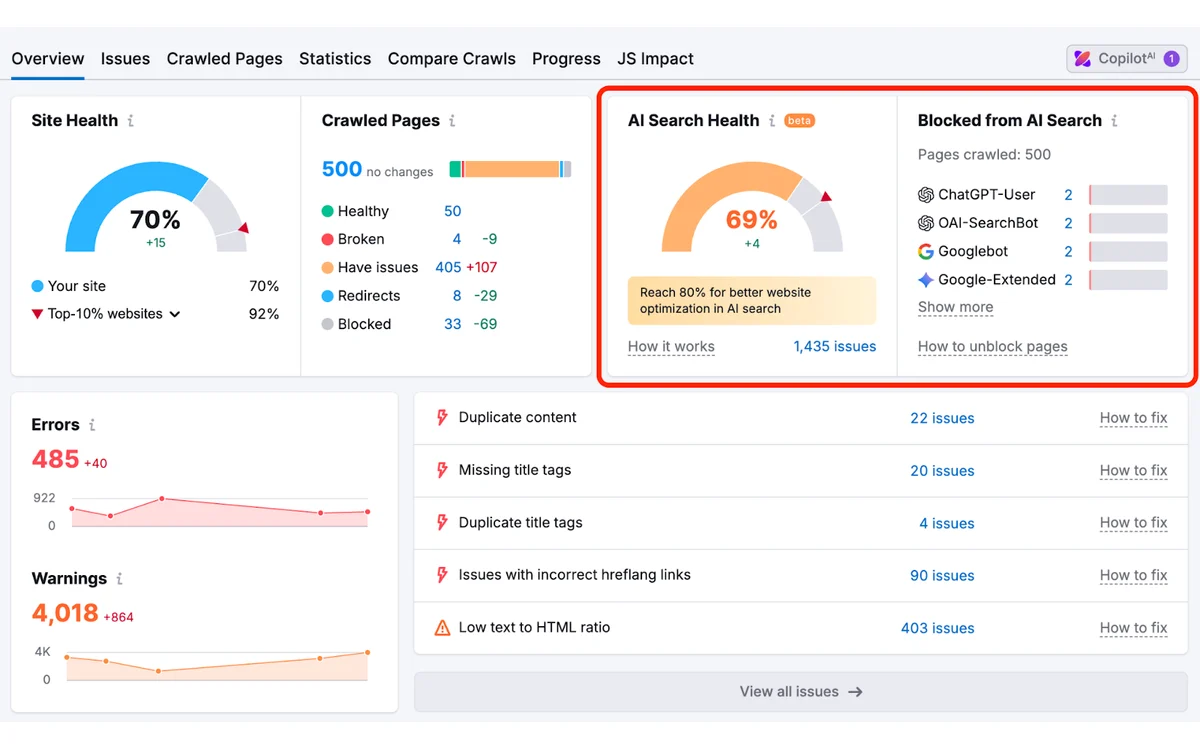Click the Crawled Pages stacked color bar

511,169
